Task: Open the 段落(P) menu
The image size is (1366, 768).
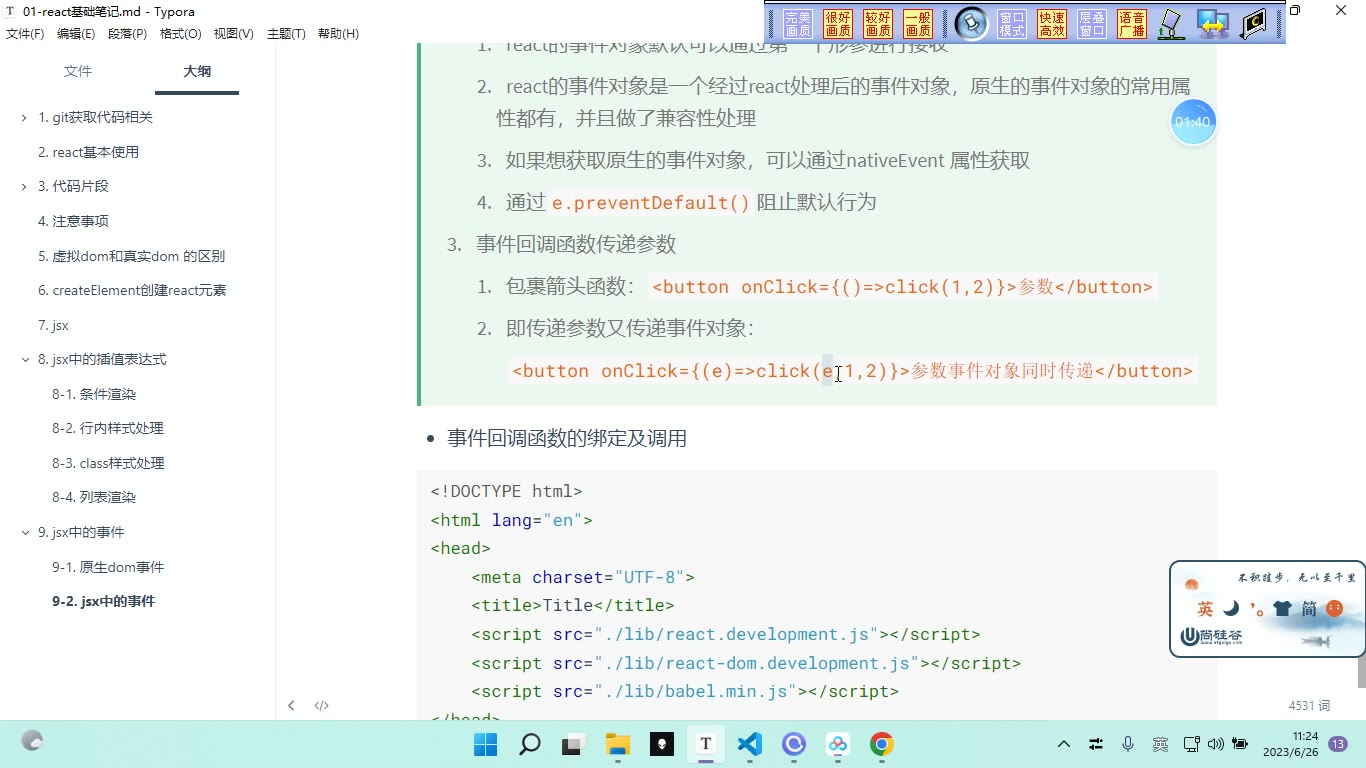Action: pos(127,34)
